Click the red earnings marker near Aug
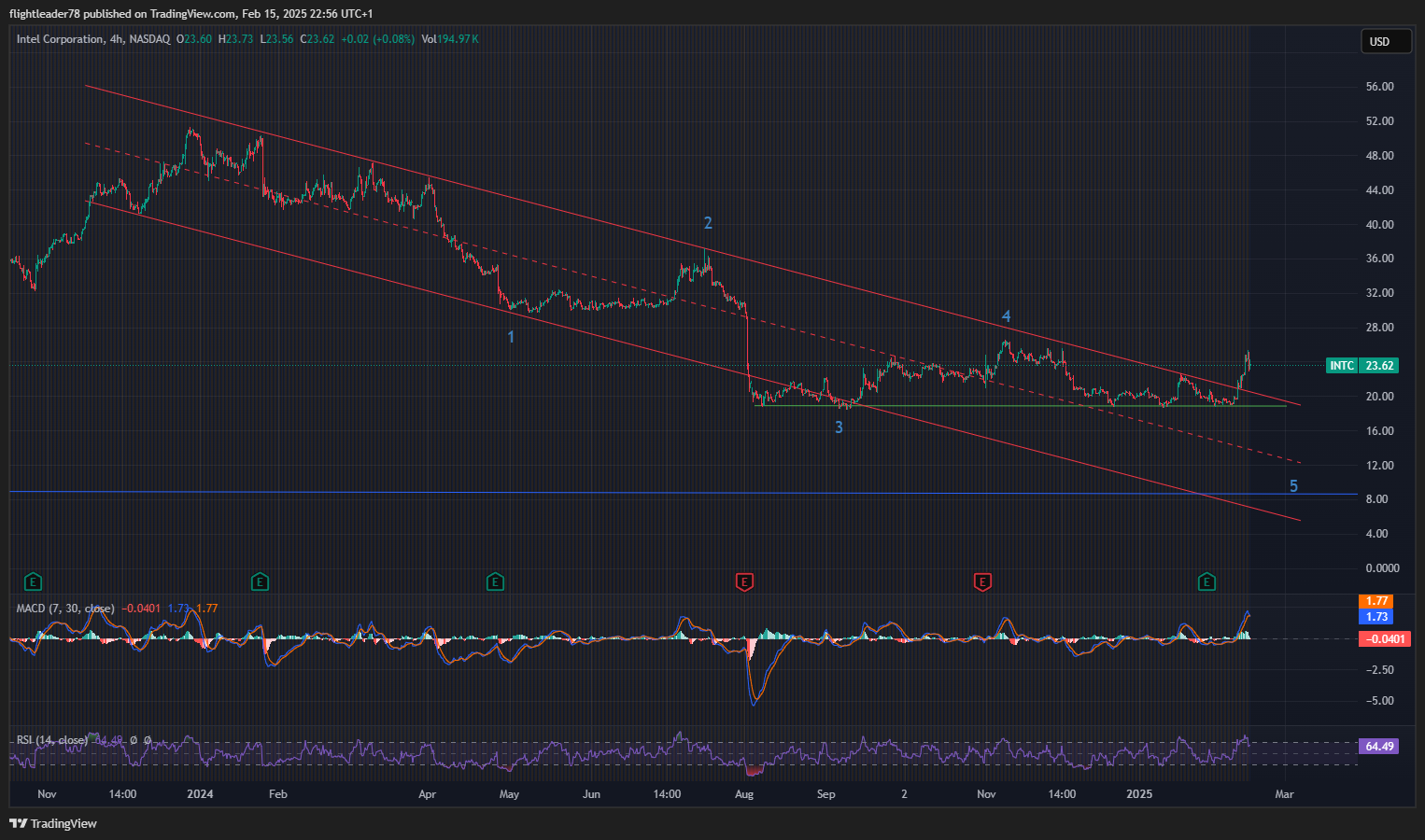The width and height of the screenshot is (1425, 840). coord(744,582)
